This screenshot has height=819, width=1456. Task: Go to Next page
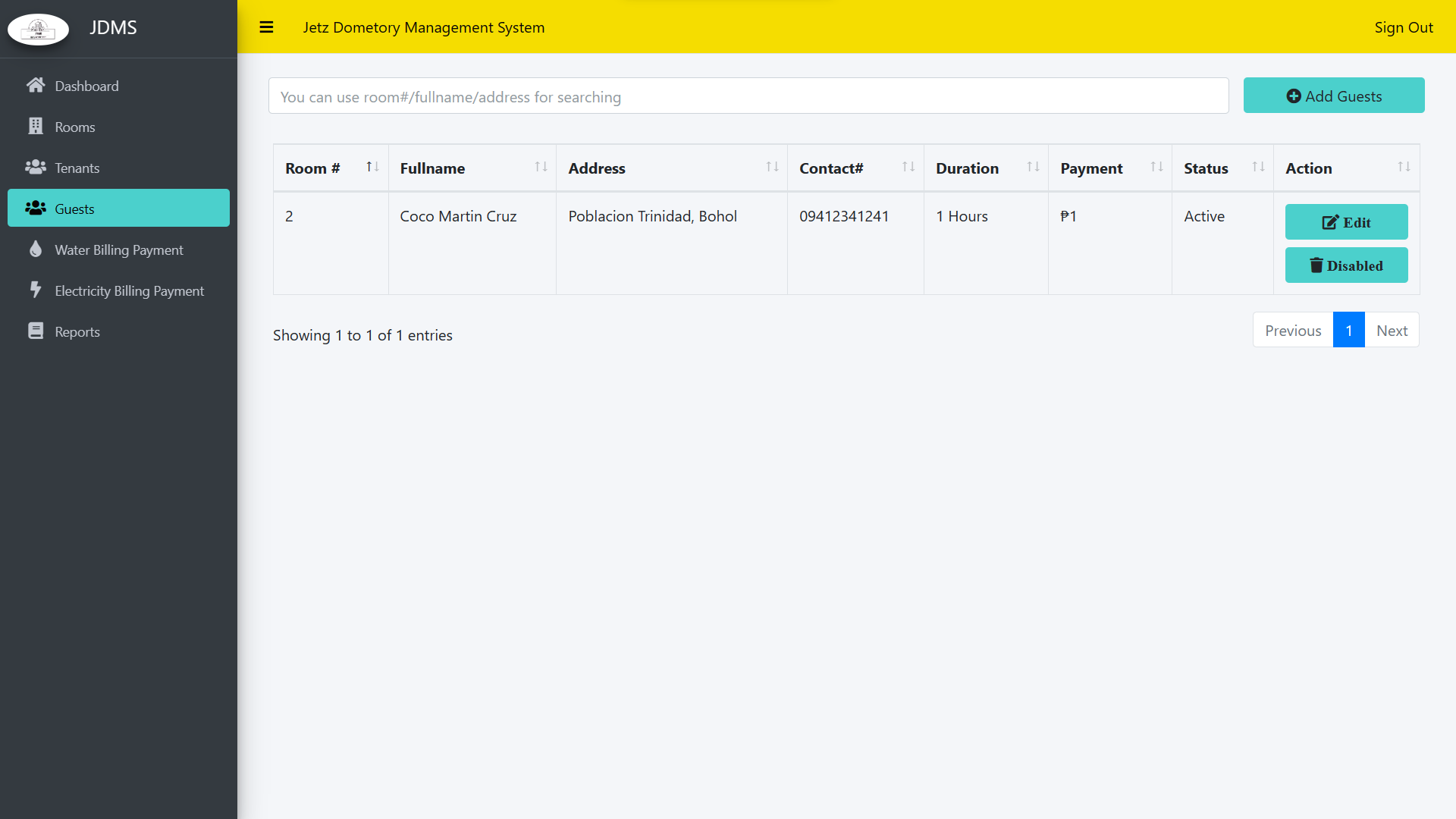point(1392,330)
